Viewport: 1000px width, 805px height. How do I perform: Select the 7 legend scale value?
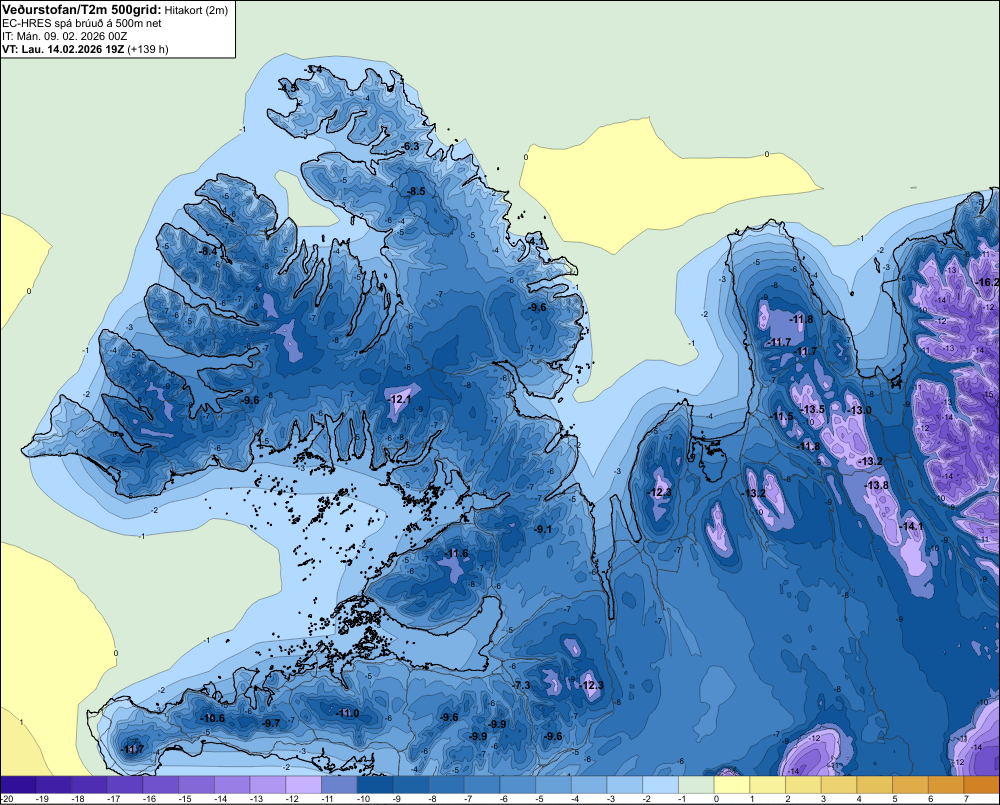pos(967,799)
